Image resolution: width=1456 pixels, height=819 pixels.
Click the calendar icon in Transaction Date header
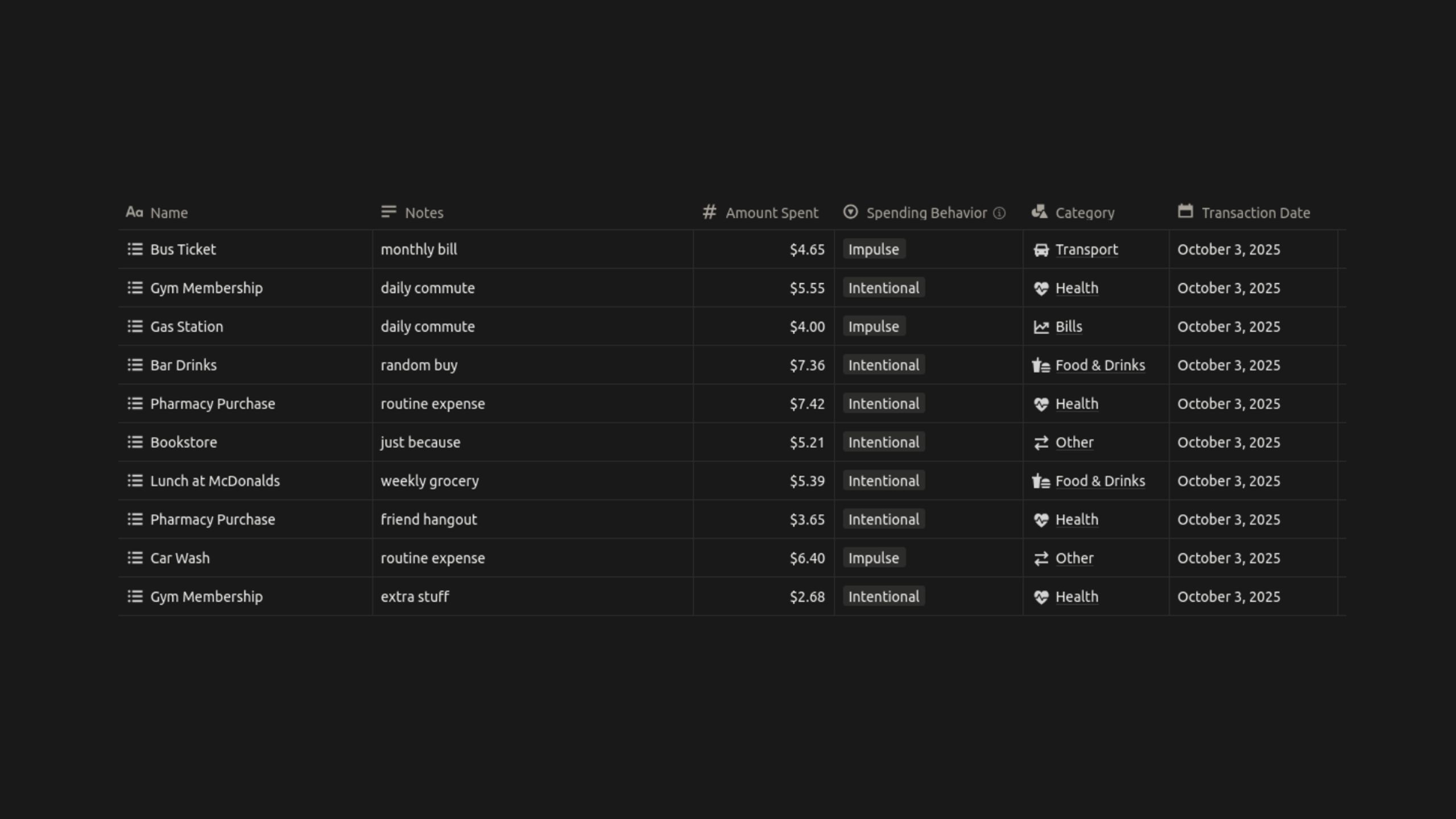click(x=1185, y=211)
